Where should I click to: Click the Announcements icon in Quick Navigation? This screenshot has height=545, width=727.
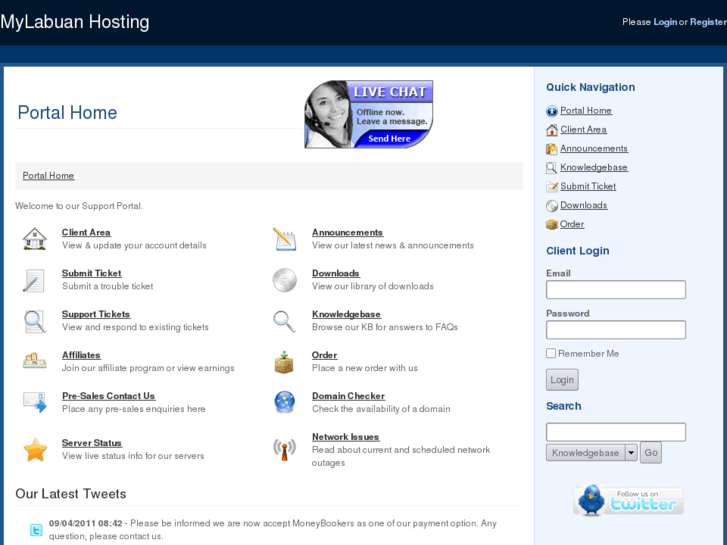[552, 149]
